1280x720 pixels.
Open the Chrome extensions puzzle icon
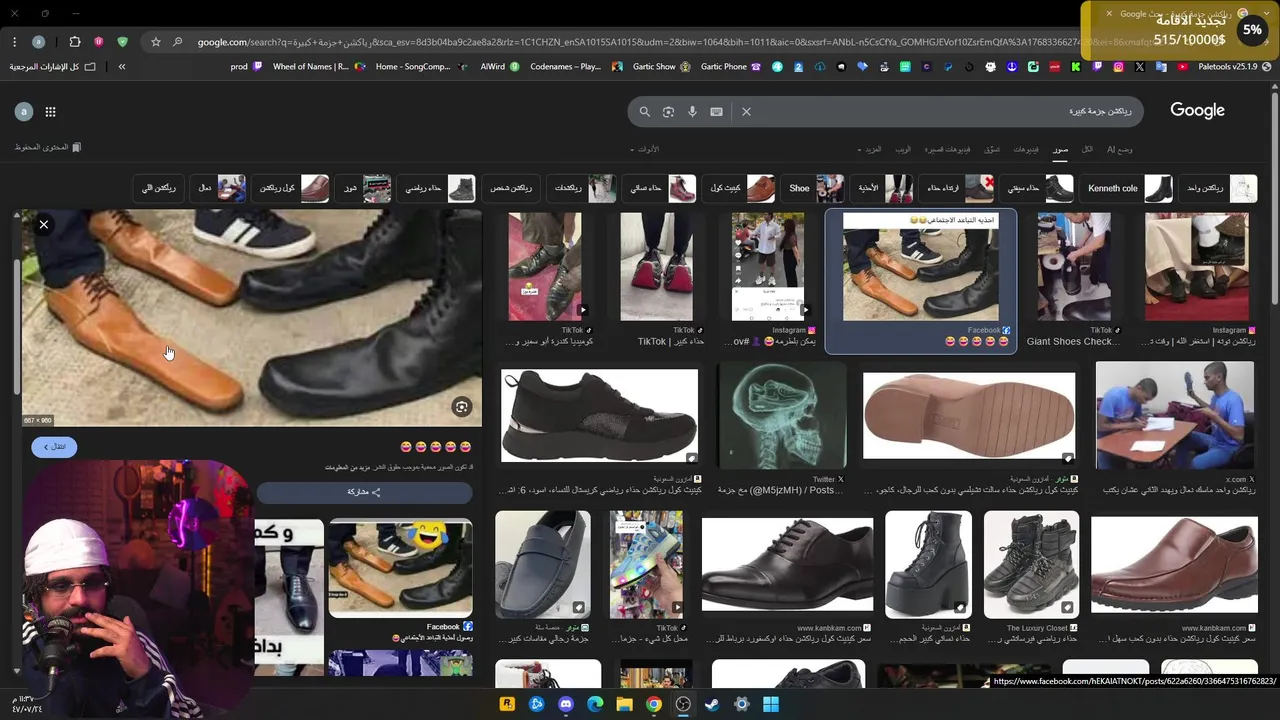[x=75, y=42]
